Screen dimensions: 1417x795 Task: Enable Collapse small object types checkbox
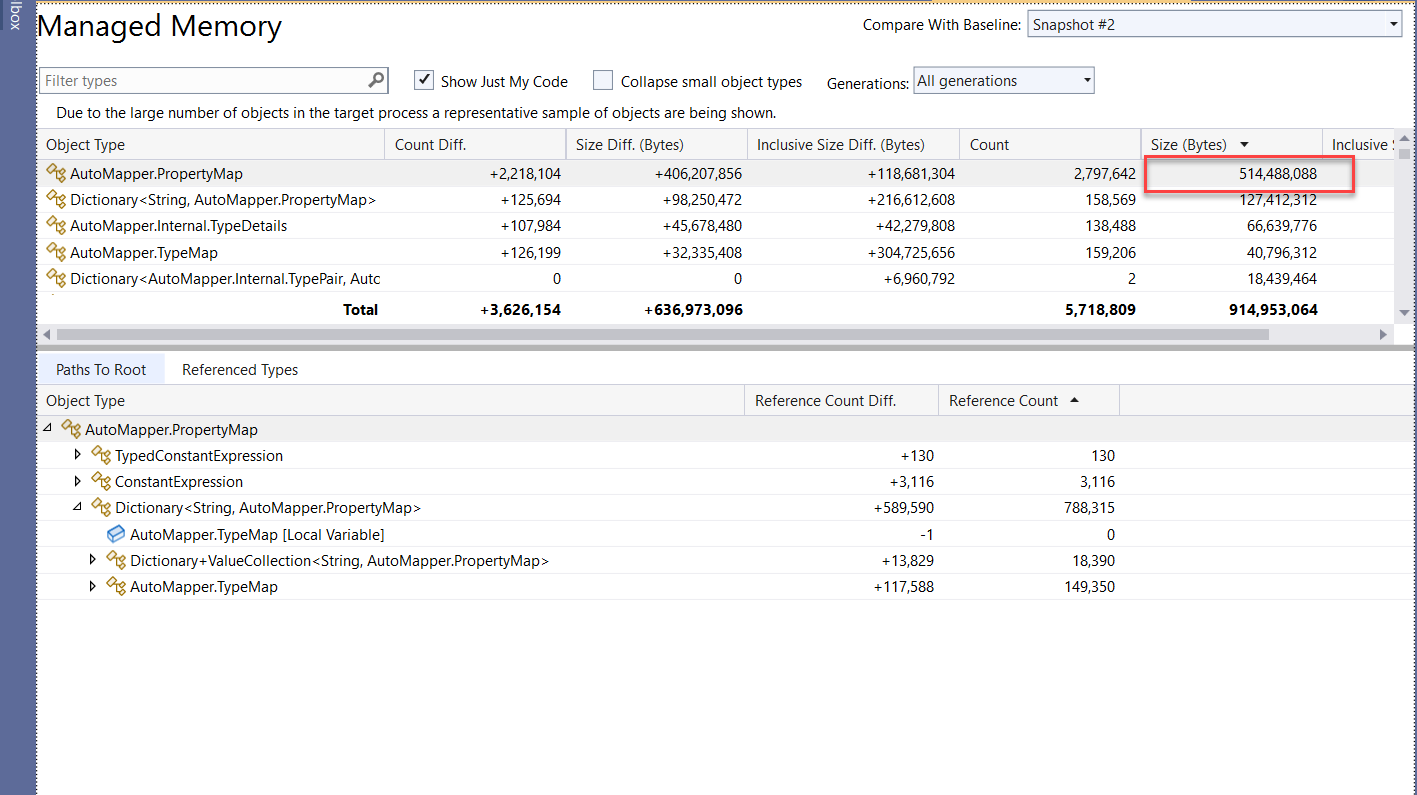(603, 80)
